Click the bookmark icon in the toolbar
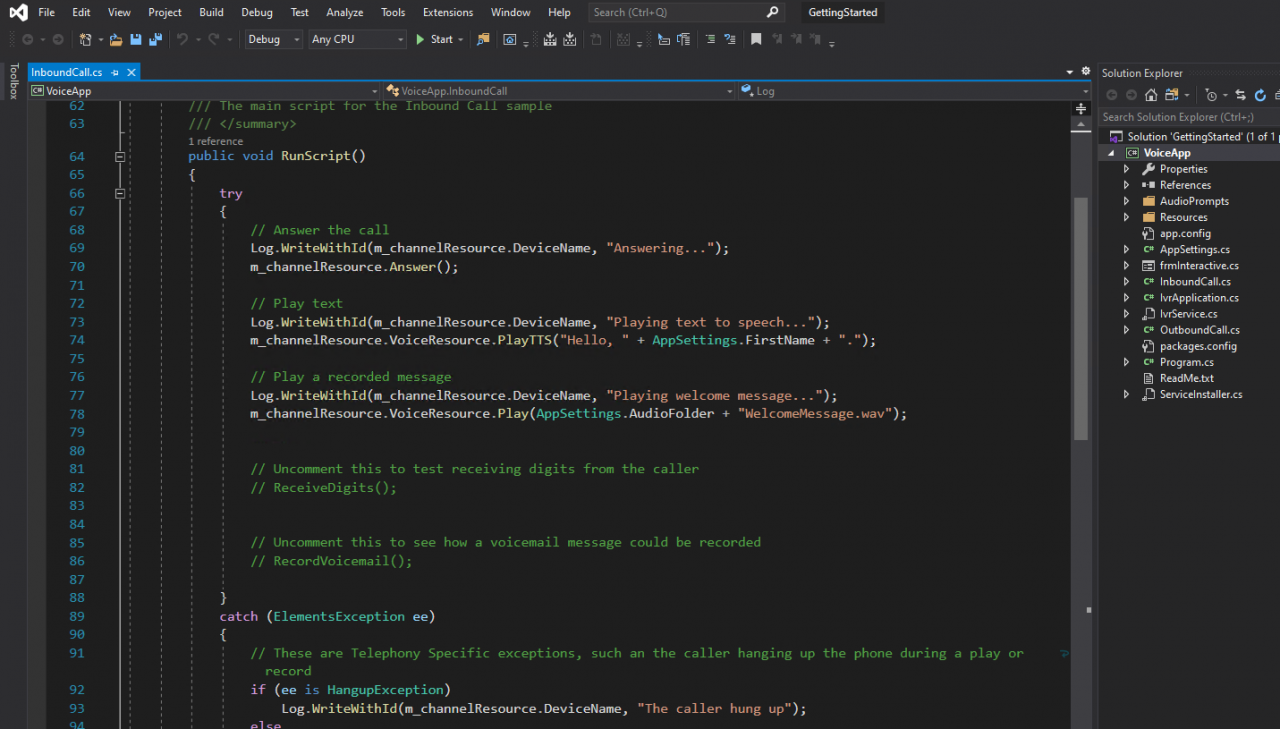Image resolution: width=1280 pixels, height=729 pixels. pos(756,40)
